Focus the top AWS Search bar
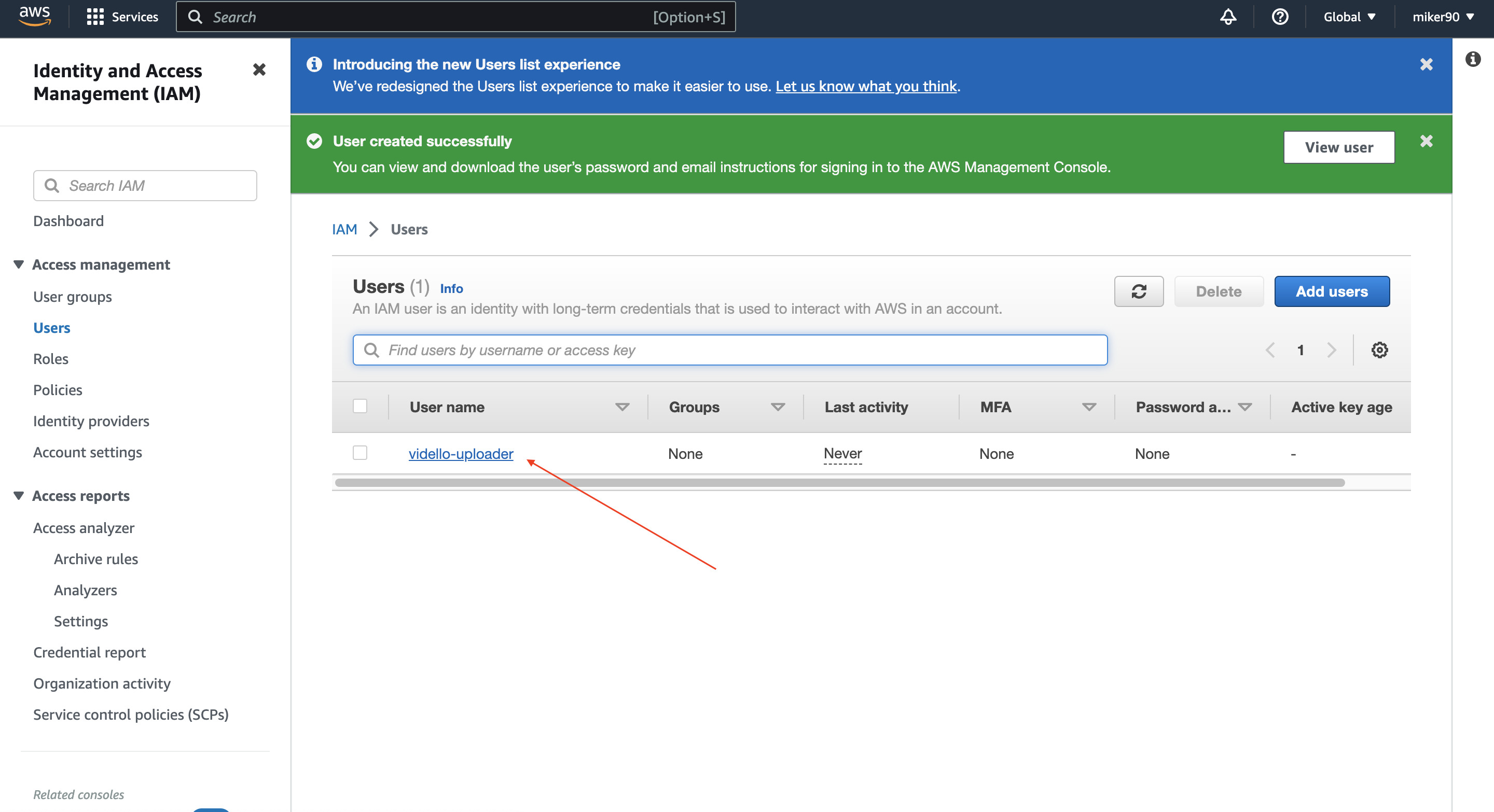This screenshot has width=1494, height=812. click(456, 17)
